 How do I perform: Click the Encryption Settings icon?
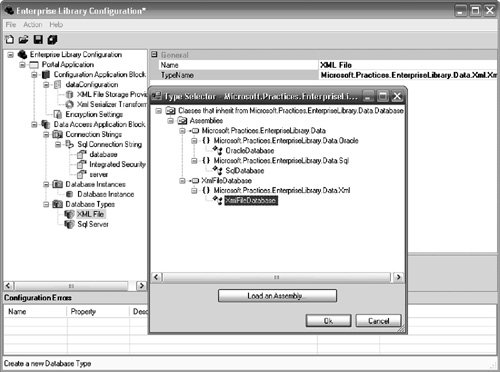58,115
